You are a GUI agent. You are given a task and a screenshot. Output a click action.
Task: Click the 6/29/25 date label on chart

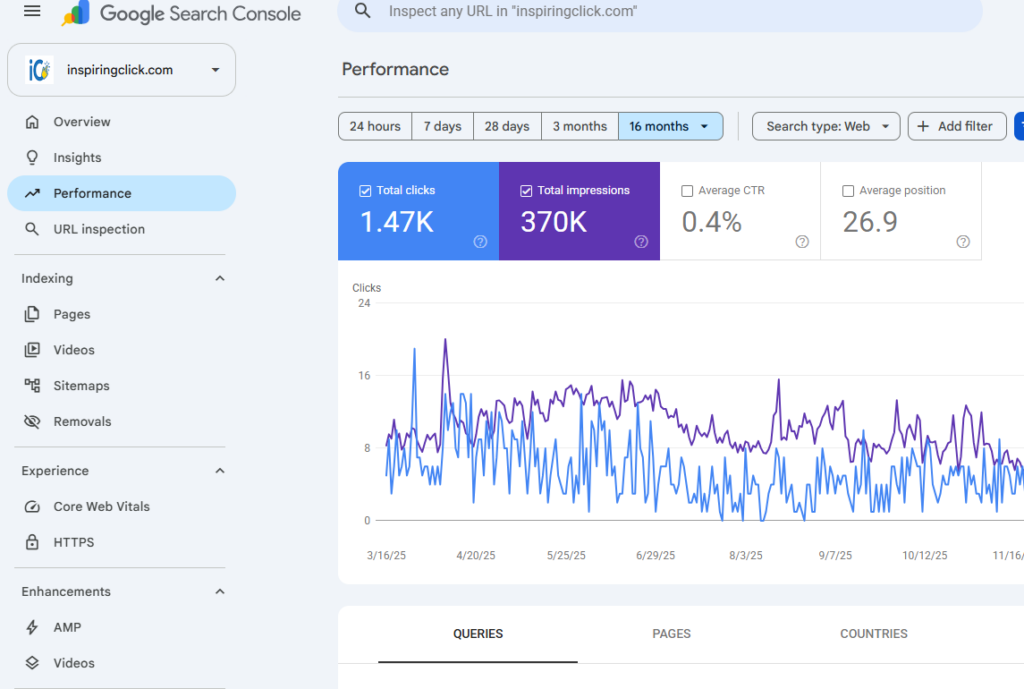(x=656, y=556)
